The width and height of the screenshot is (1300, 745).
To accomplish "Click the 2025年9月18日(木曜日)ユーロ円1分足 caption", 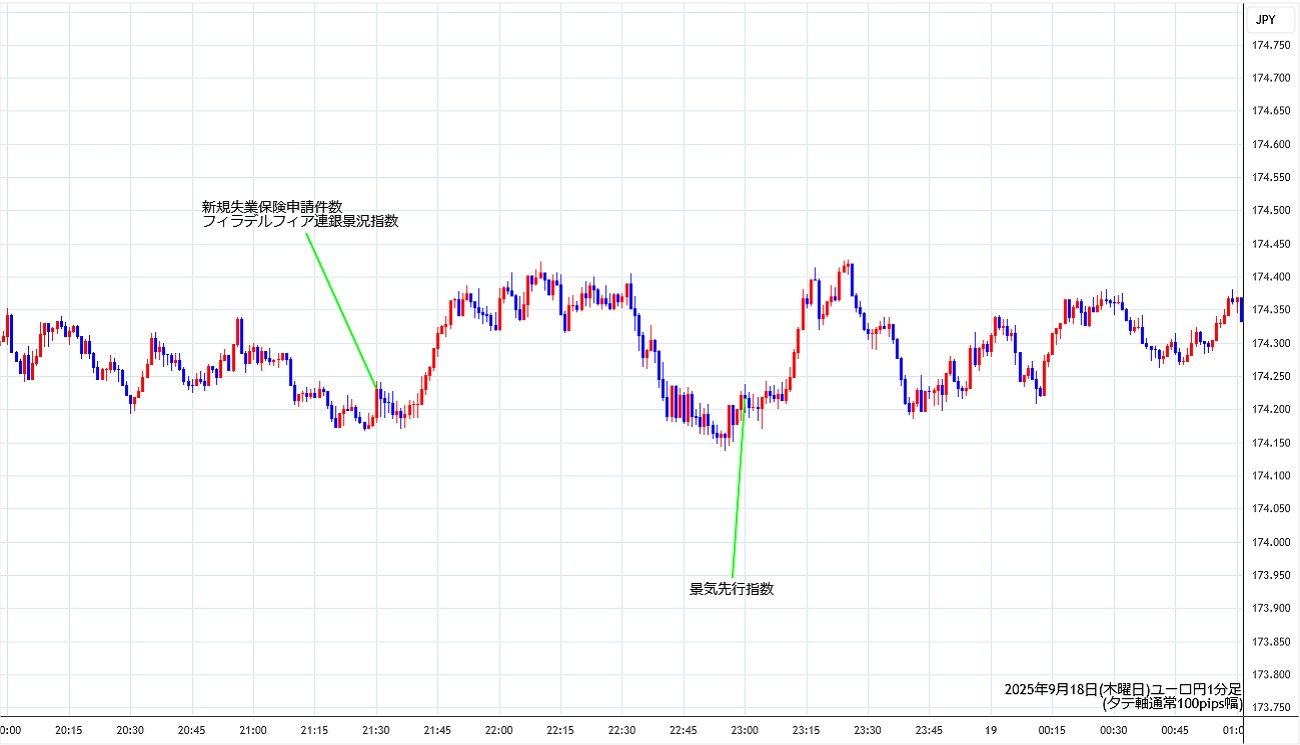I will 1123,689.
